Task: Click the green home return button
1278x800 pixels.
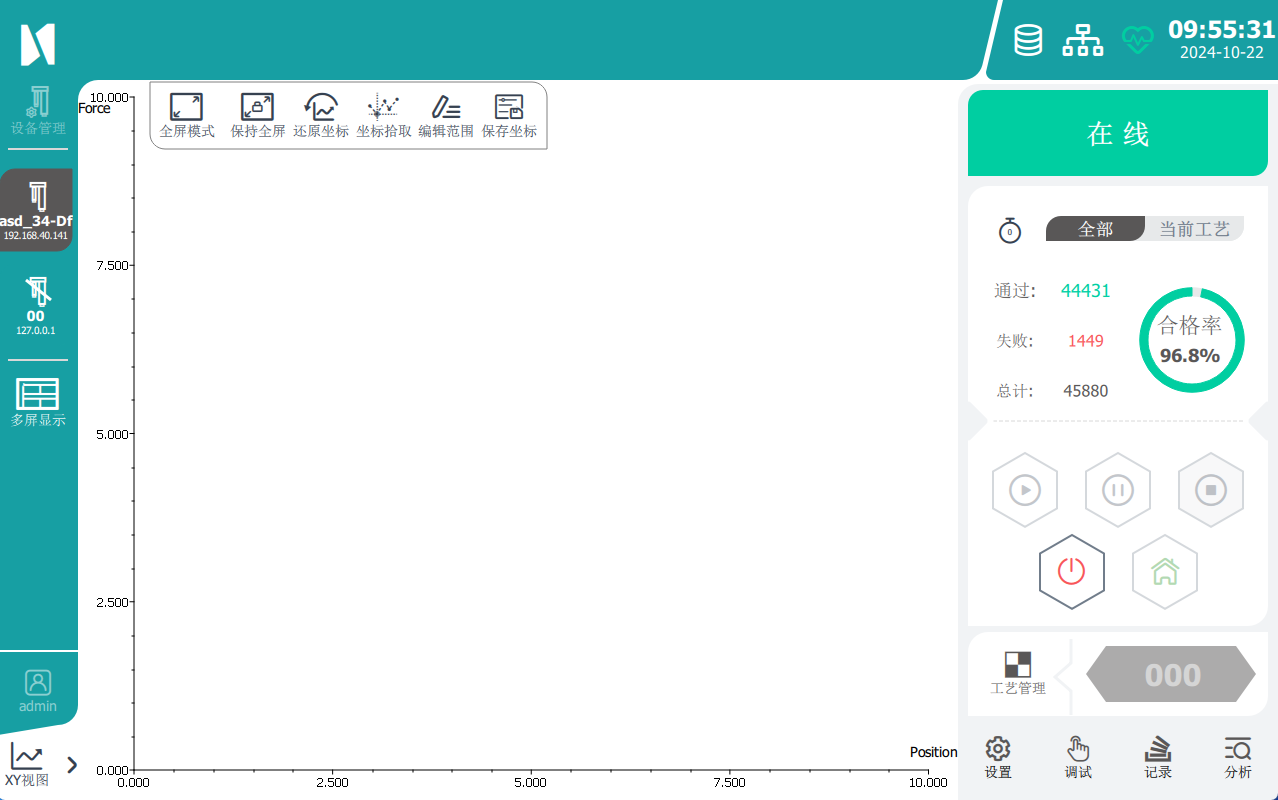Action: click(x=1164, y=572)
